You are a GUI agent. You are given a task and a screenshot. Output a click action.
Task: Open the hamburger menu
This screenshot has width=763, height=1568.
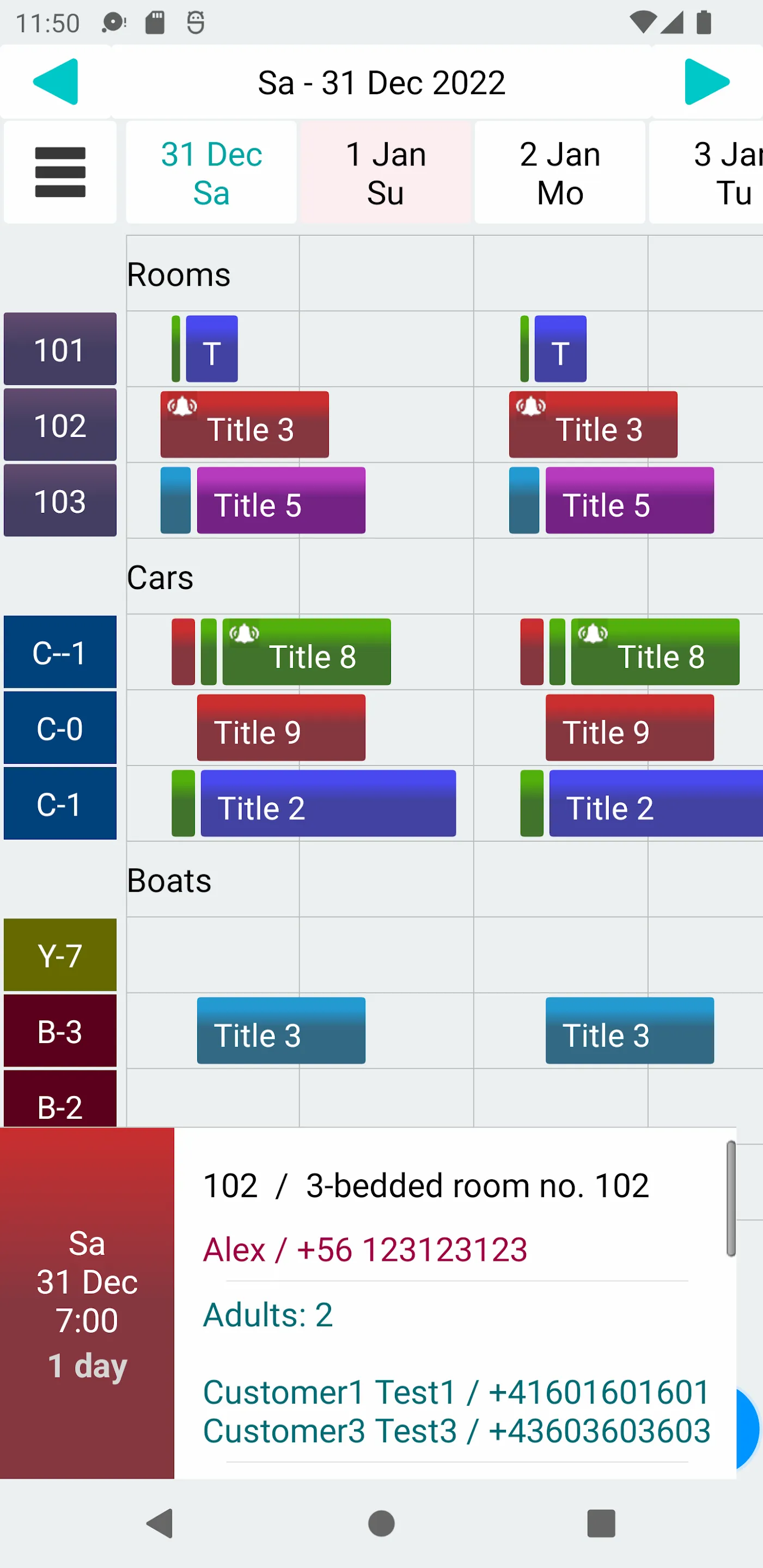point(60,172)
